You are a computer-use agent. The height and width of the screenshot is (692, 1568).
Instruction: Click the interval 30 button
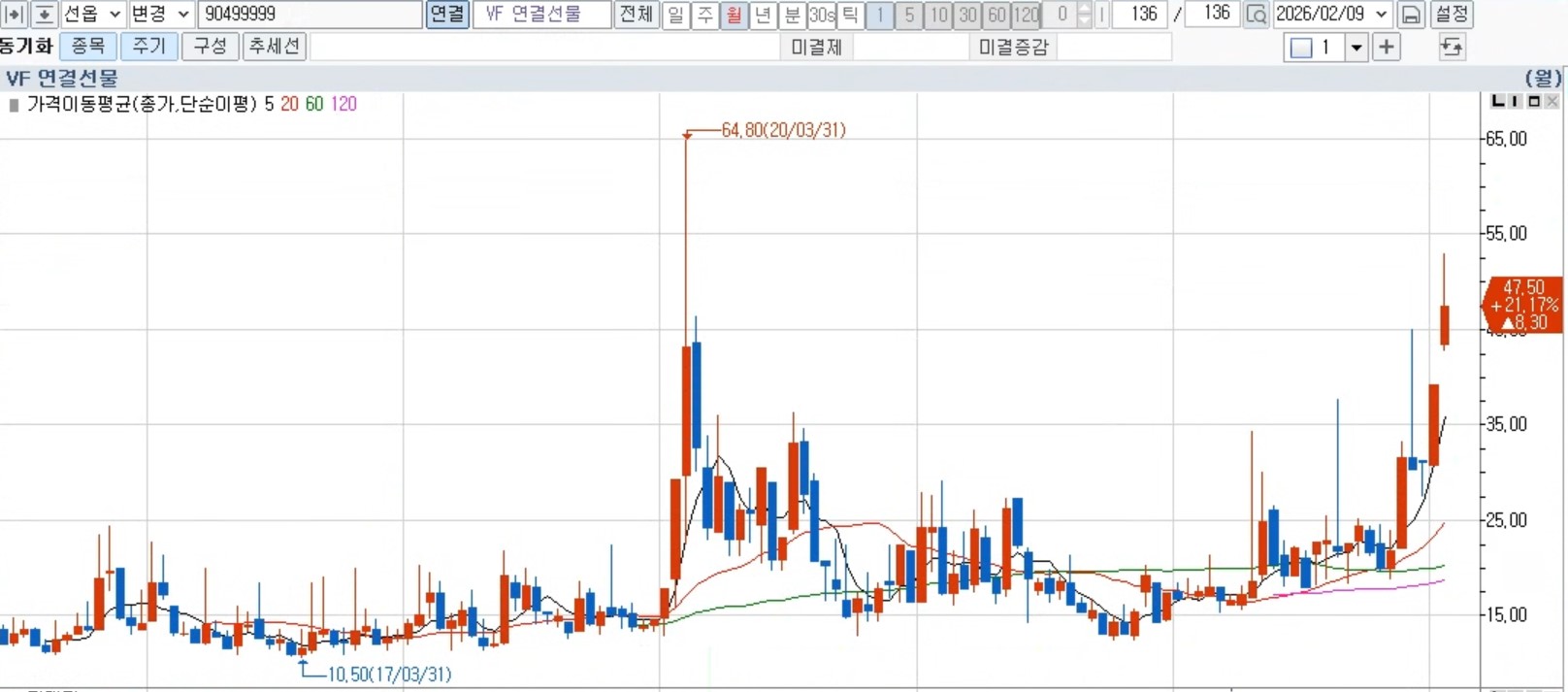click(x=967, y=15)
